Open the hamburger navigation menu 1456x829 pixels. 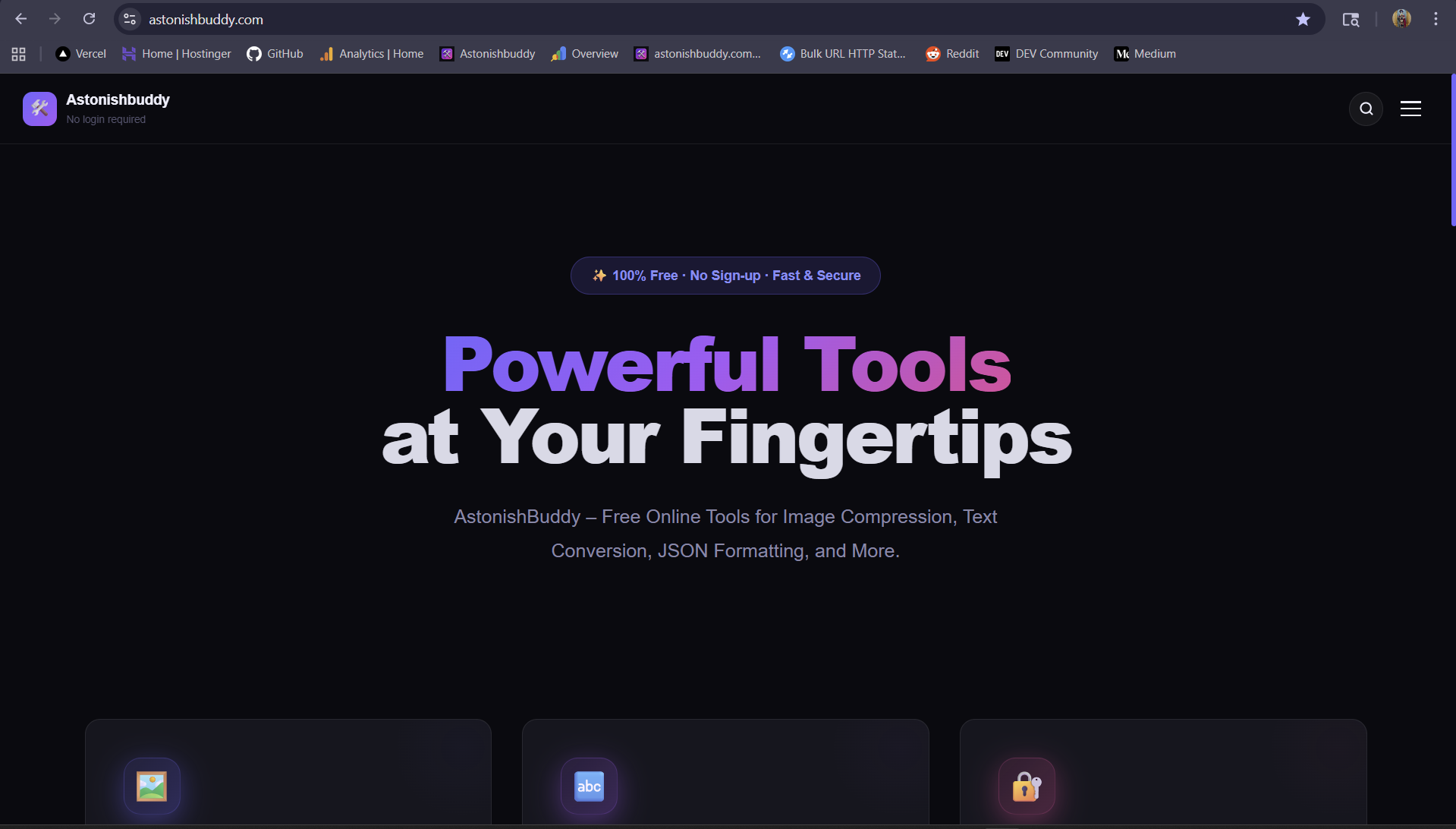tap(1410, 109)
